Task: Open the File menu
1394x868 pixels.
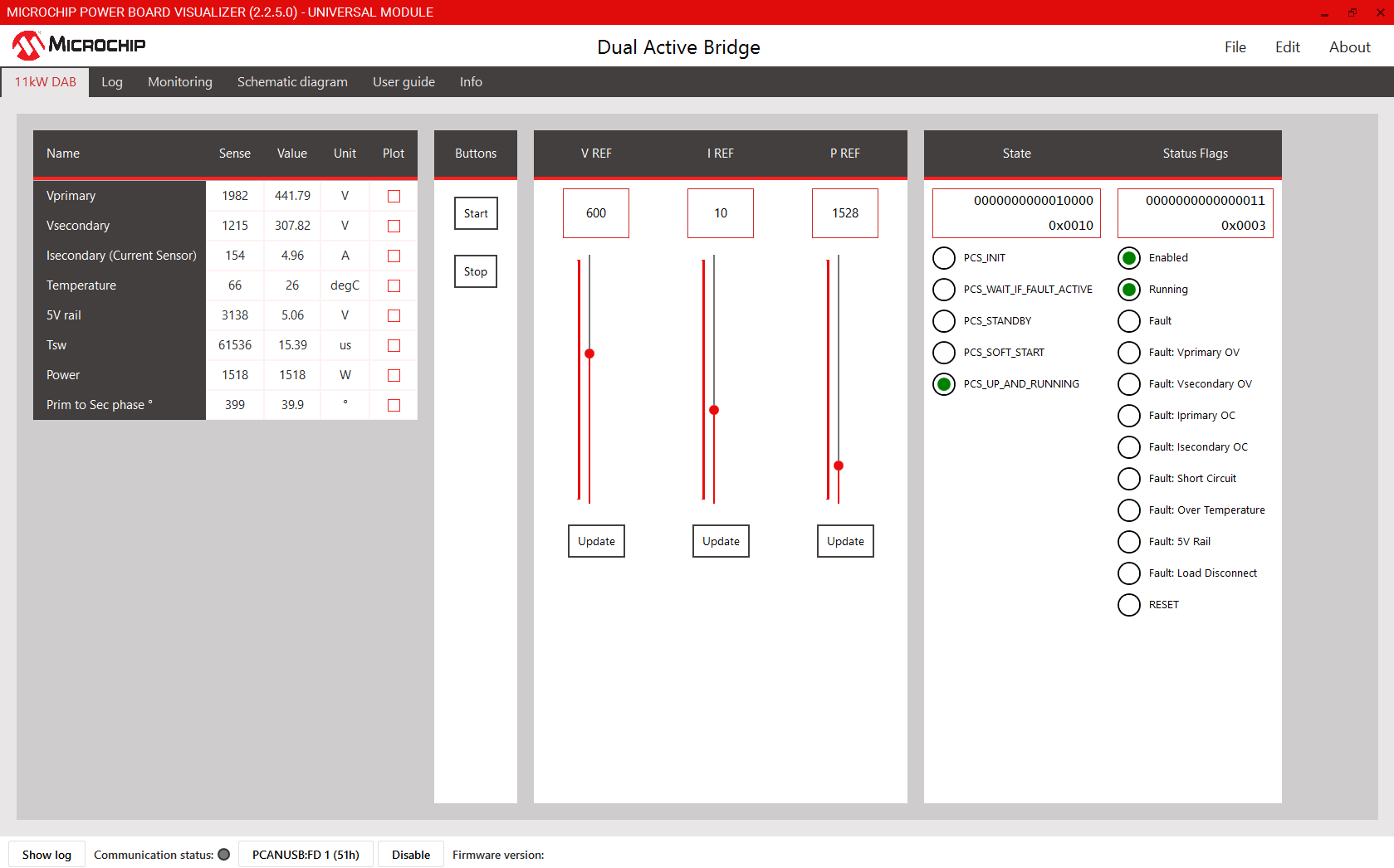Action: tap(1235, 47)
